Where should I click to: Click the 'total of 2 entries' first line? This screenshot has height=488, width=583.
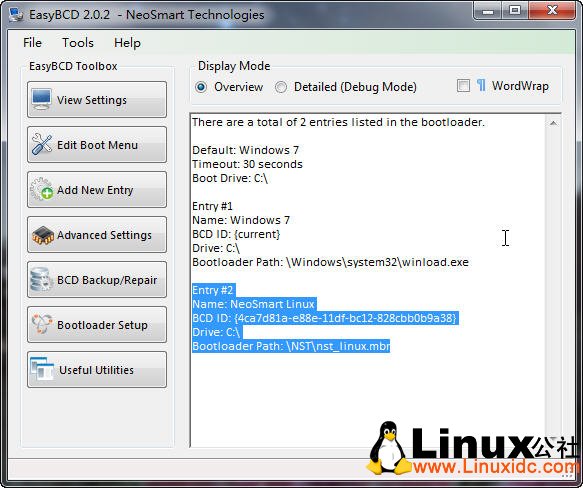338,122
